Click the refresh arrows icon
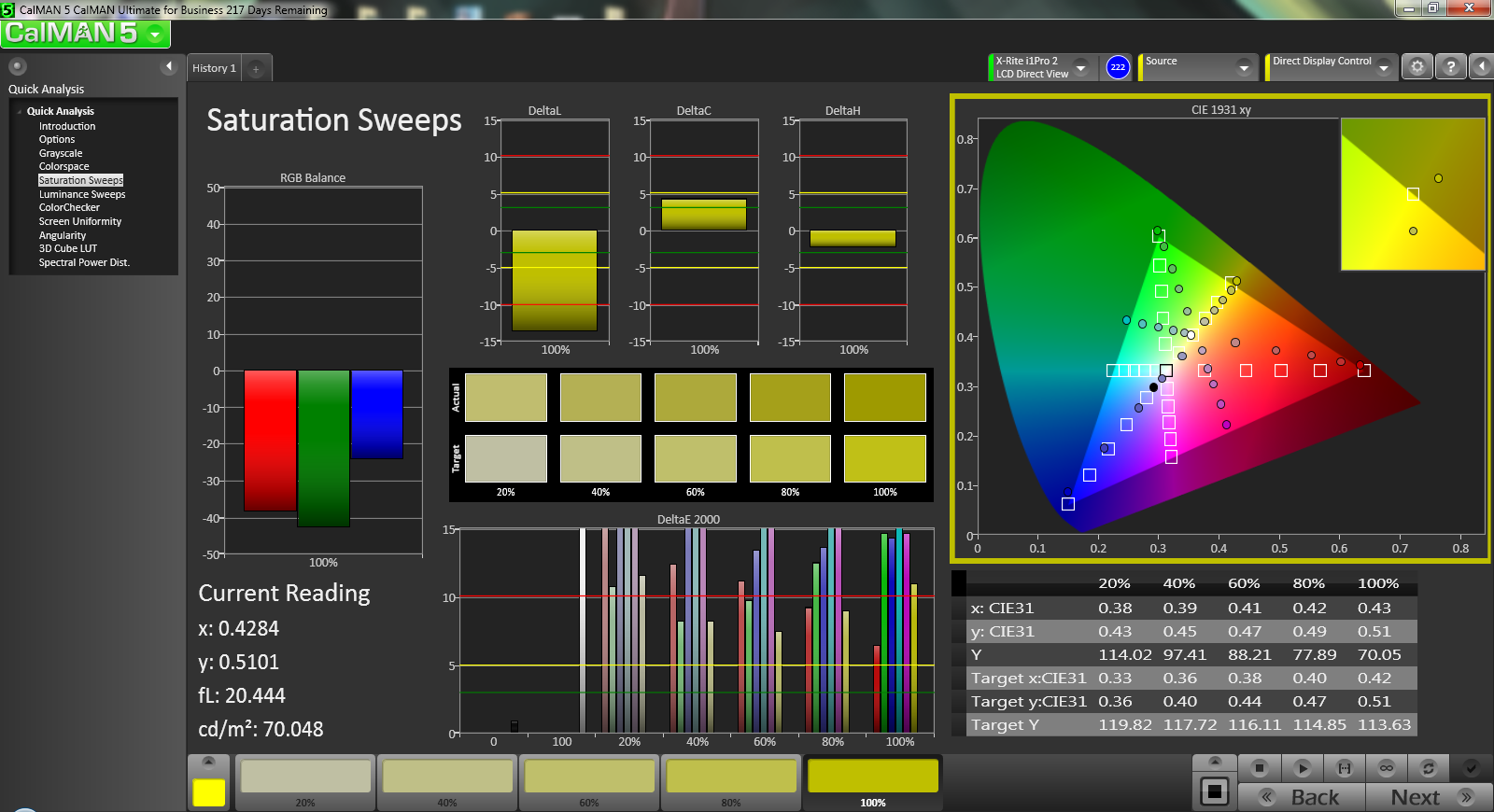This screenshot has height=812, width=1494. (x=1428, y=768)
